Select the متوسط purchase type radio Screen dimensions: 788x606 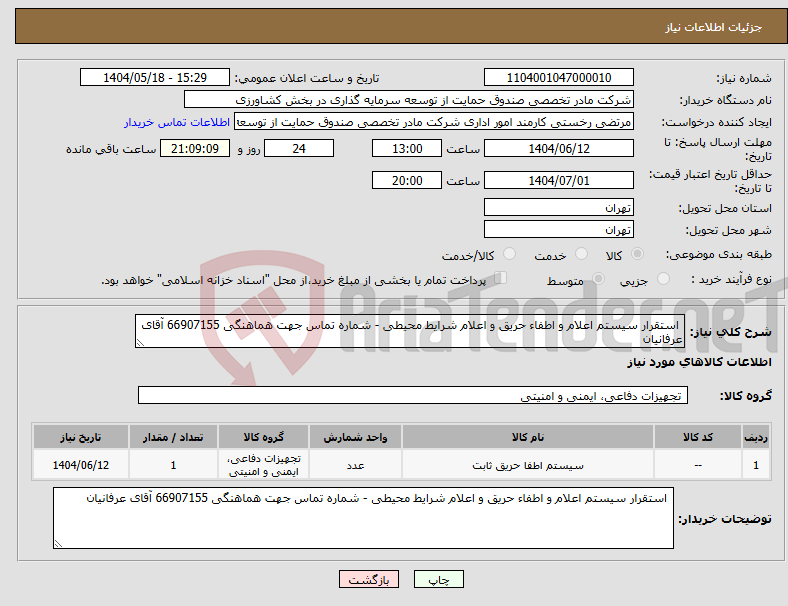(x=599, y=278)
